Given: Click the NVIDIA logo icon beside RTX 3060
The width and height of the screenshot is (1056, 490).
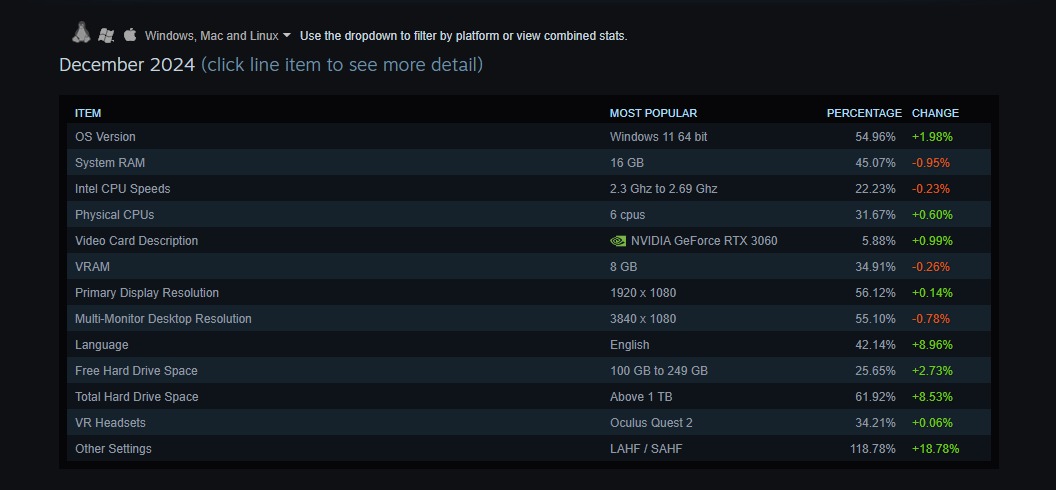Looking at the screenshot, I should pyautogui.click(x=618, y=241).
